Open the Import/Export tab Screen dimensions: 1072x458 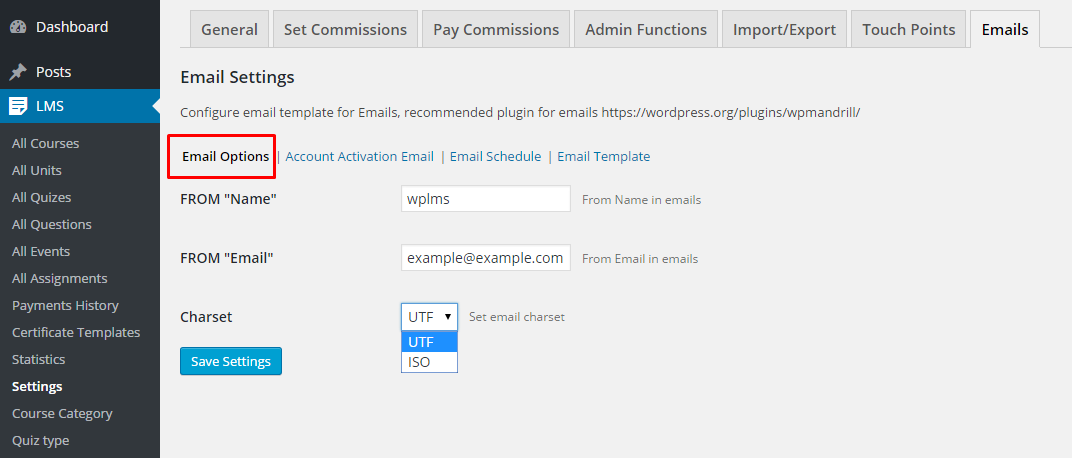click(x=784, y=29)
